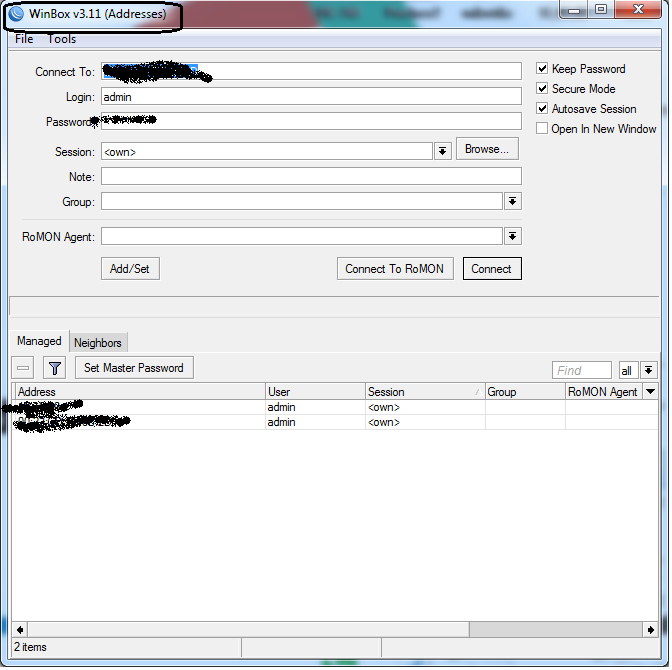Click the horizontal scrollbar left arrow
The height and width of the screenshot is (670, 672).
pos(20,631)
